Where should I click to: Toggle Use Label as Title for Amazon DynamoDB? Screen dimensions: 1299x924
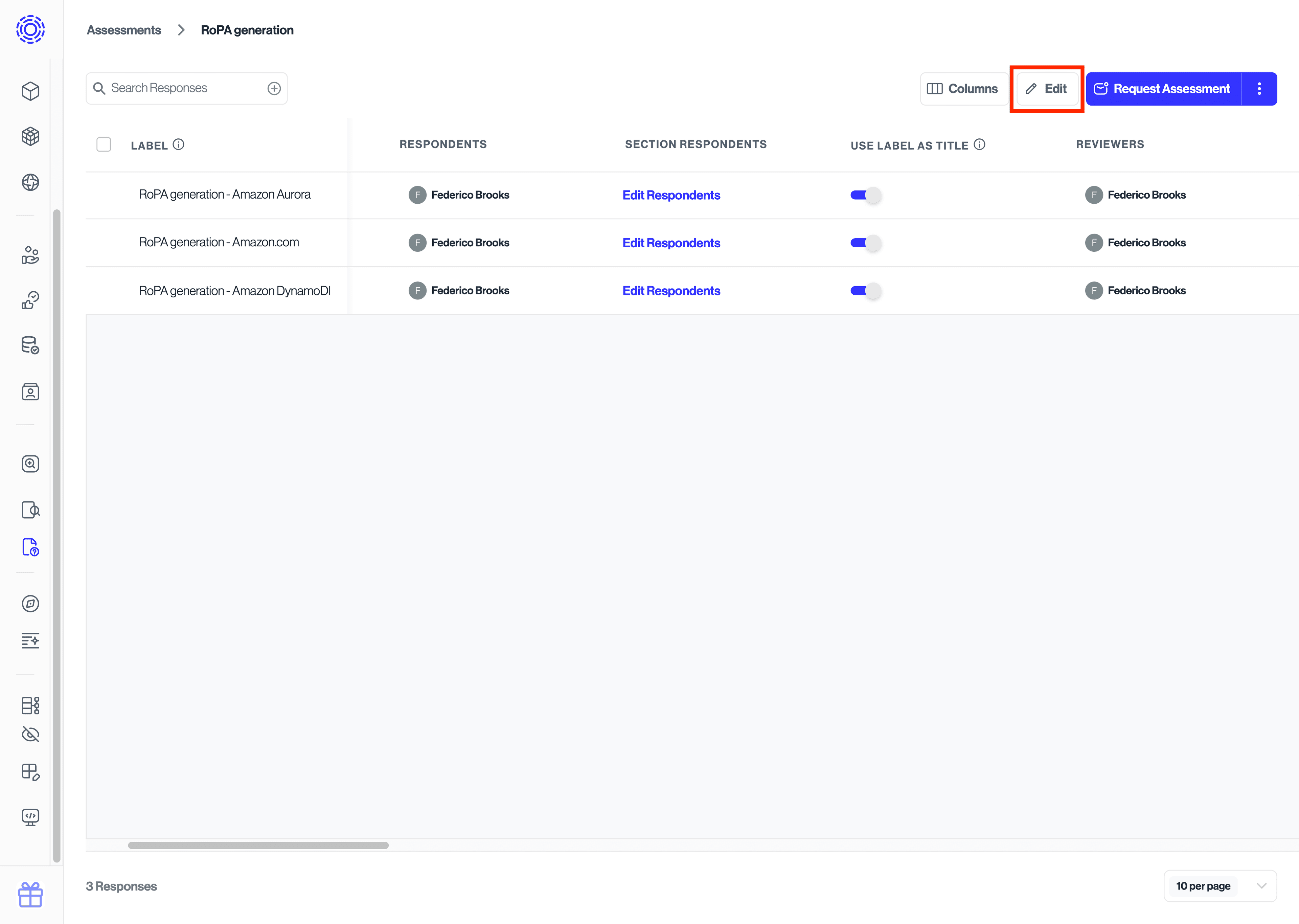tap(865, 291)
